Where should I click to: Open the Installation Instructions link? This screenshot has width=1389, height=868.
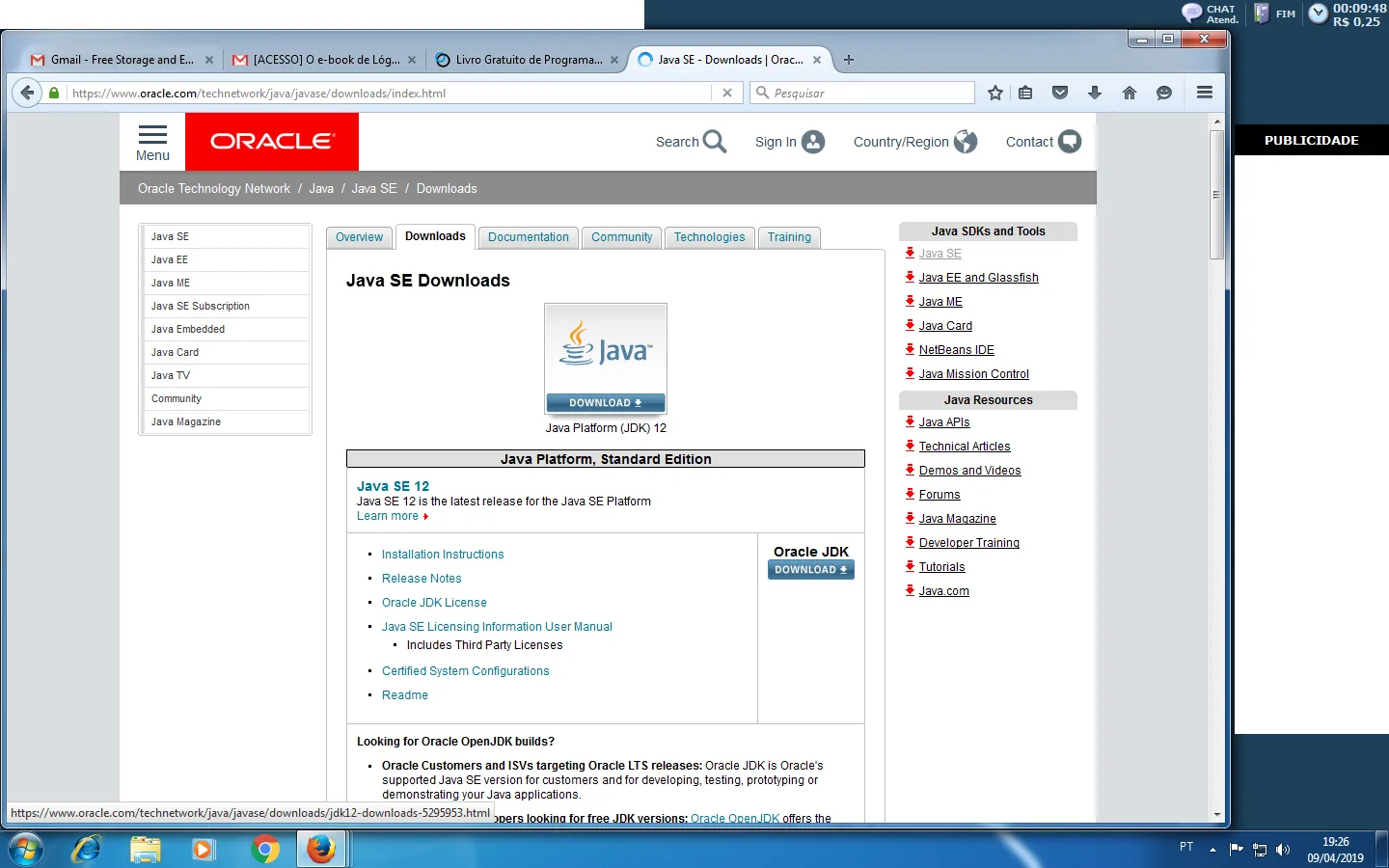coord(443,555)
